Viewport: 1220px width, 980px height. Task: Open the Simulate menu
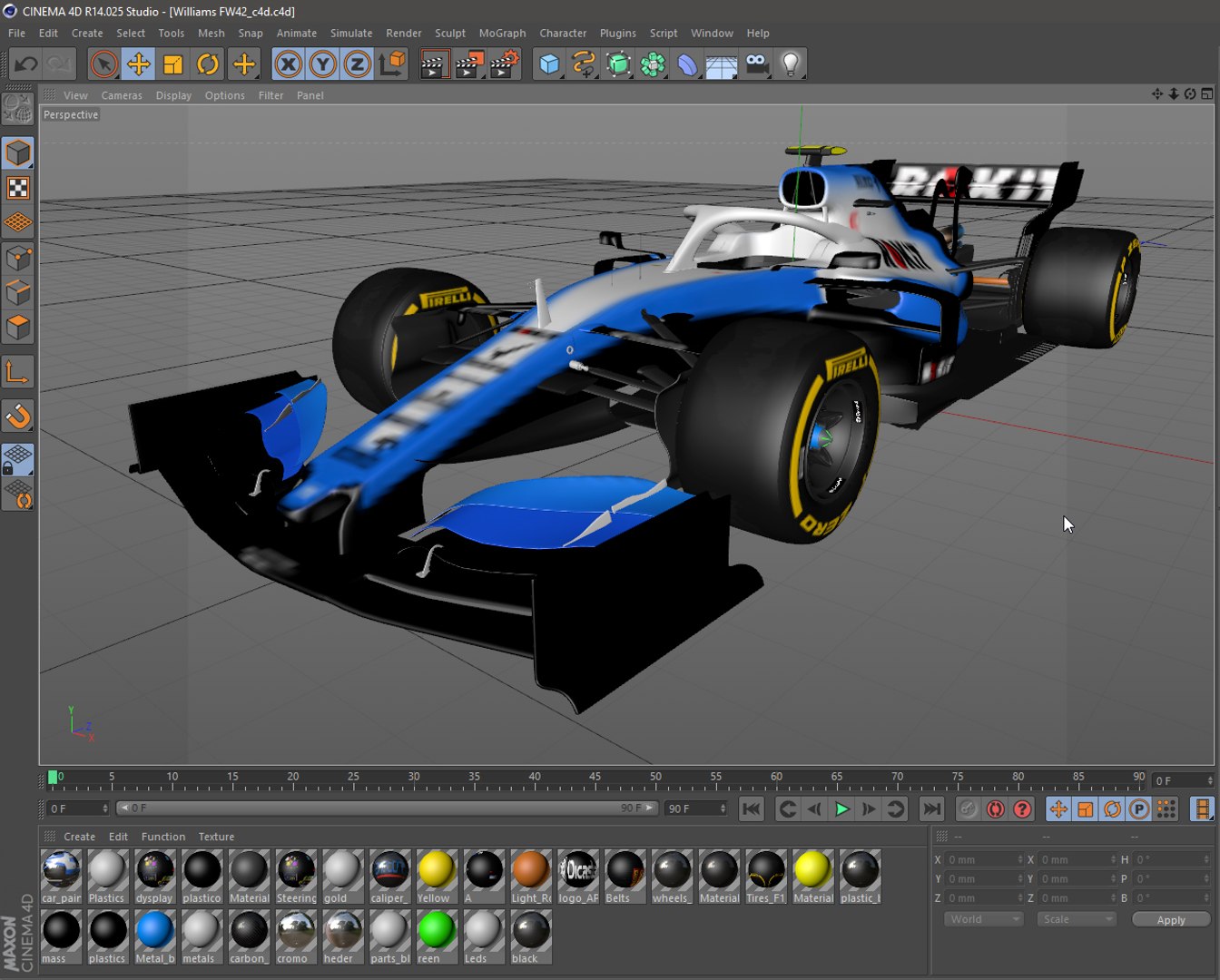[x=351, y=33]
